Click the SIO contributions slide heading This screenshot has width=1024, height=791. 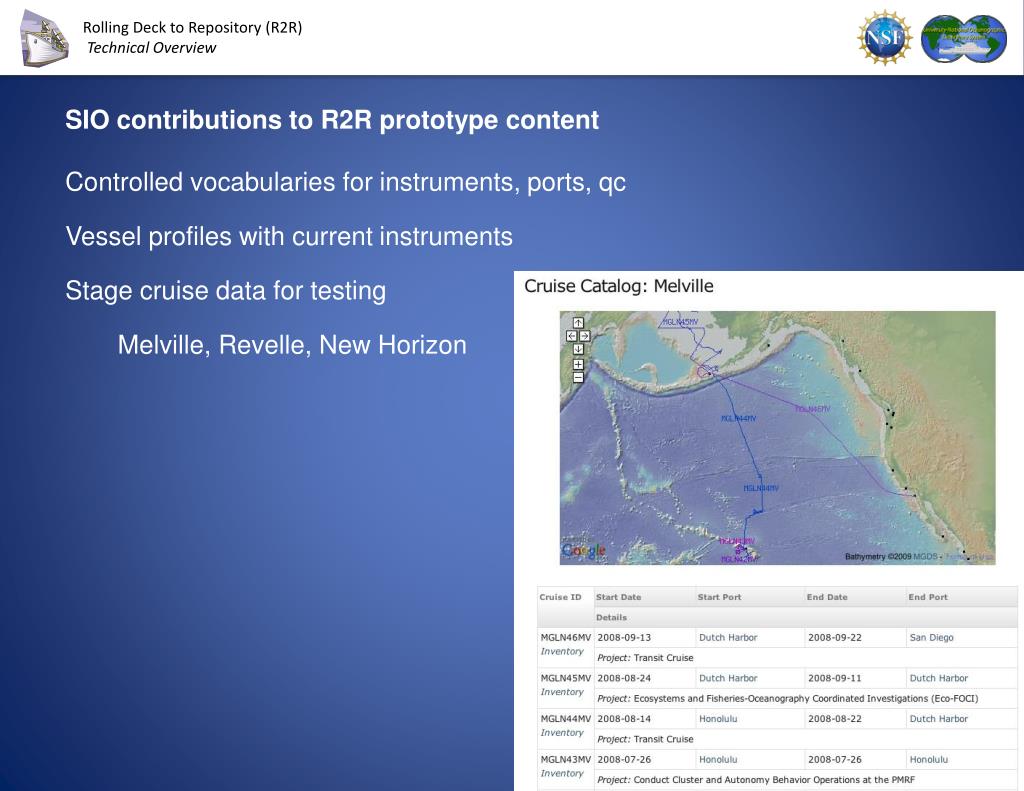tap(332, 120)
